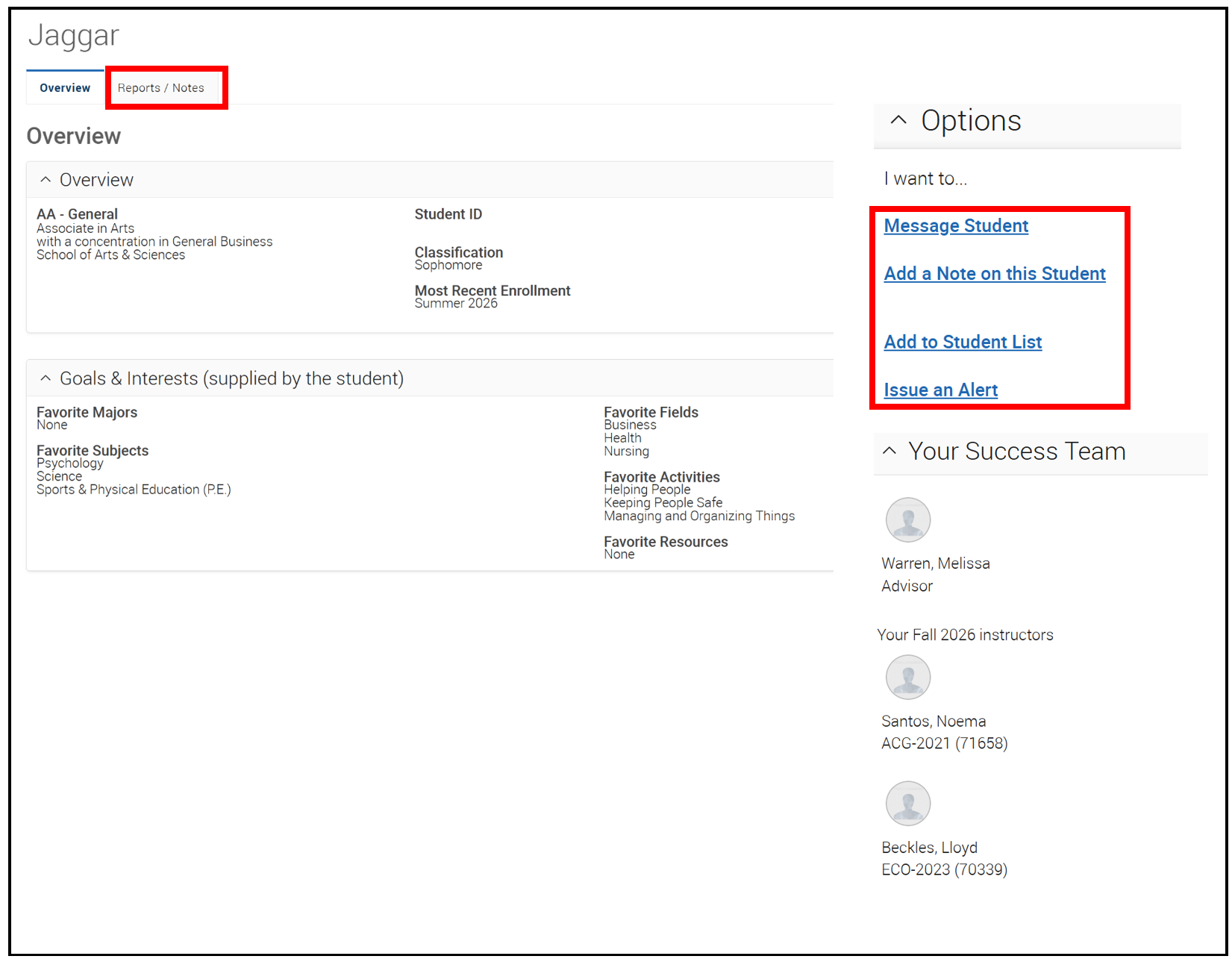The width and height of the screenshot is (1232, 959).
Task: Click Add to Student List link
Action: point(963,342)
